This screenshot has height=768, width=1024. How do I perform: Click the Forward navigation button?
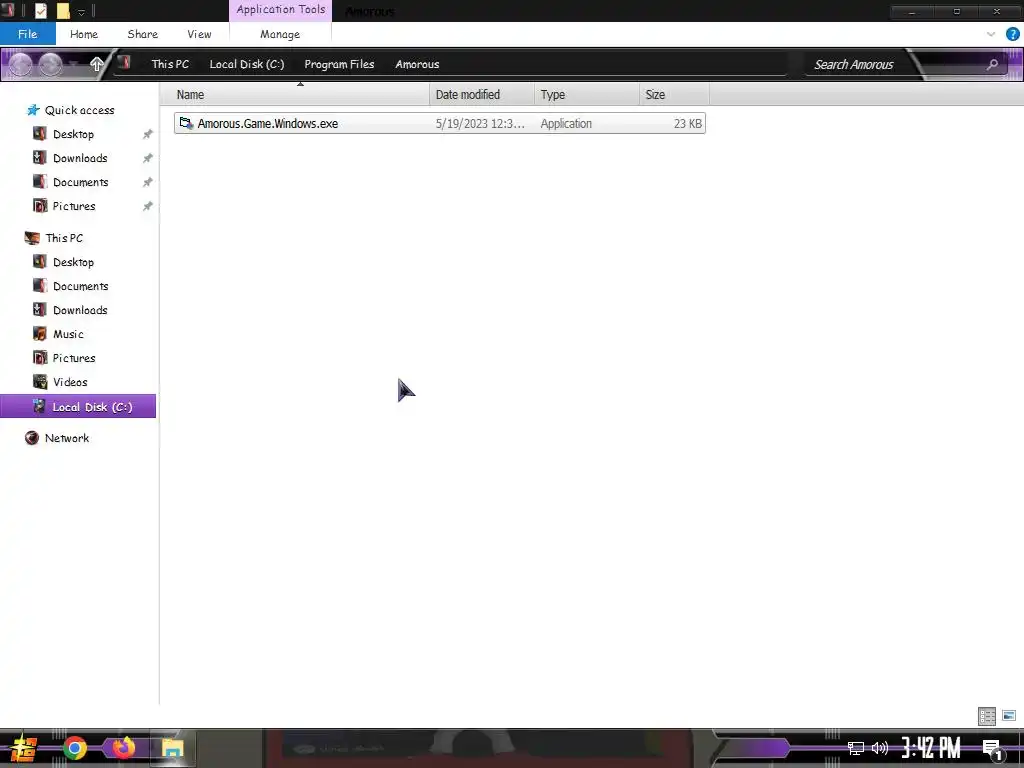[50, 64]
